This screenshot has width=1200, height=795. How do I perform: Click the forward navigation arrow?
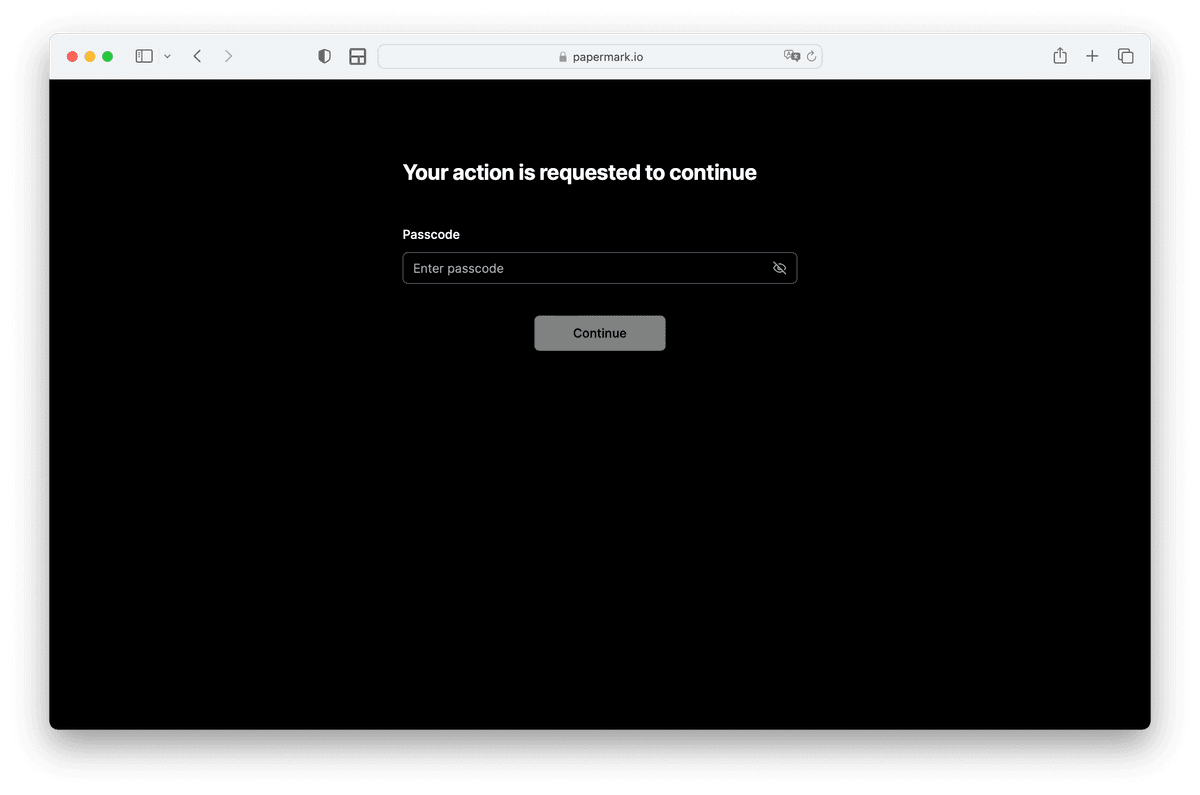(228, 56)
